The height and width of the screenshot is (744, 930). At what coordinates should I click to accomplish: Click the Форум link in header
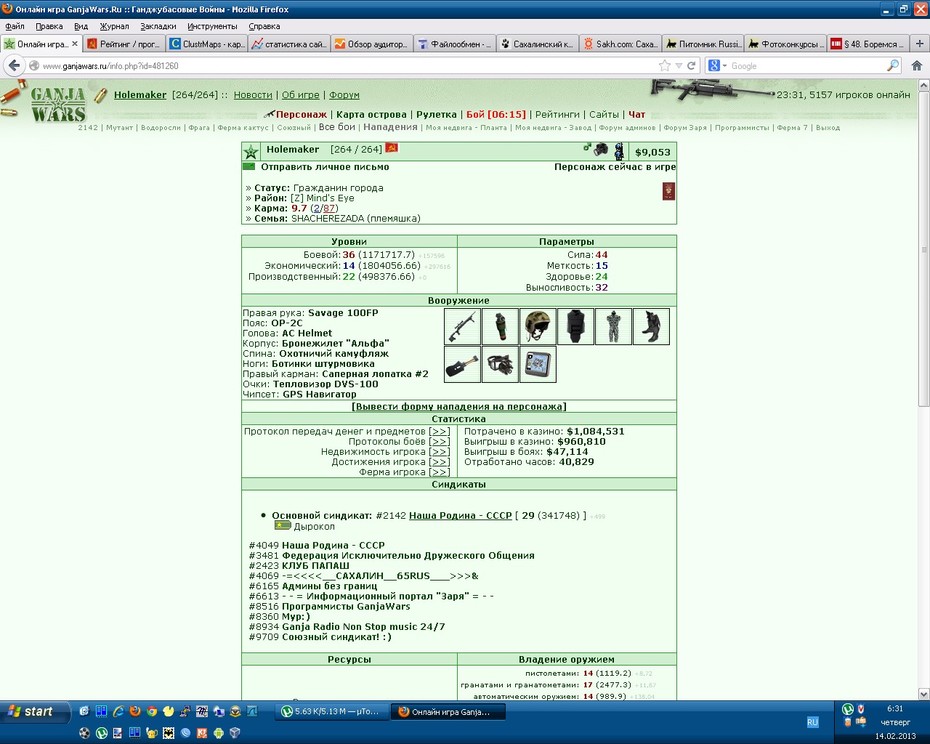coord(344,95)
